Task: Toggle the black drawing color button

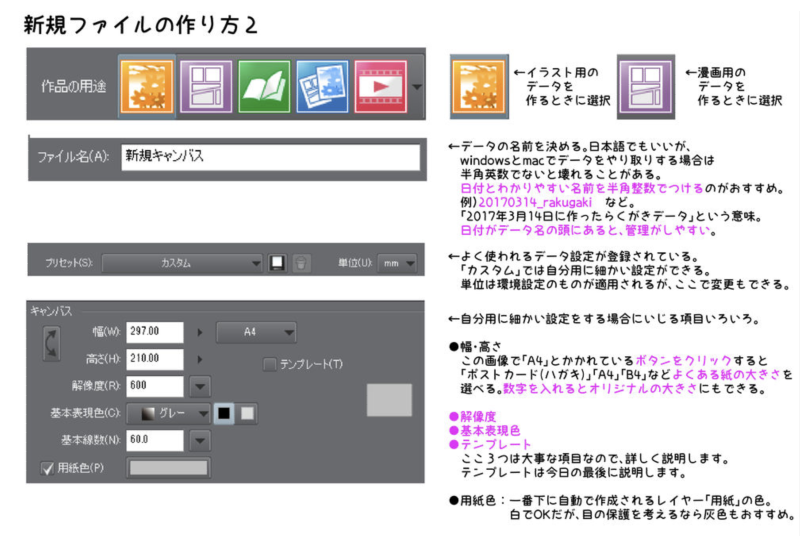Action: 224,414
